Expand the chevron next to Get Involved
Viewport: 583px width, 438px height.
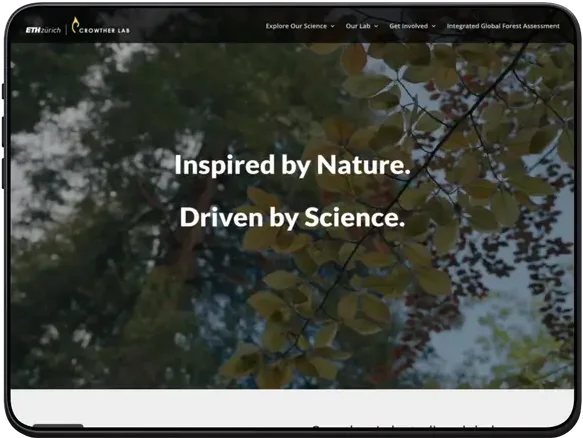pyautogui.click(x=434, y=26)
